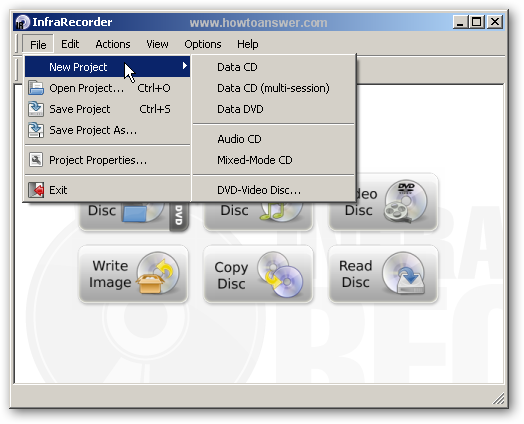The width and height of the screenshot is (524, 424).
Task: Open the View menu
Action: [x=157, y=44]
